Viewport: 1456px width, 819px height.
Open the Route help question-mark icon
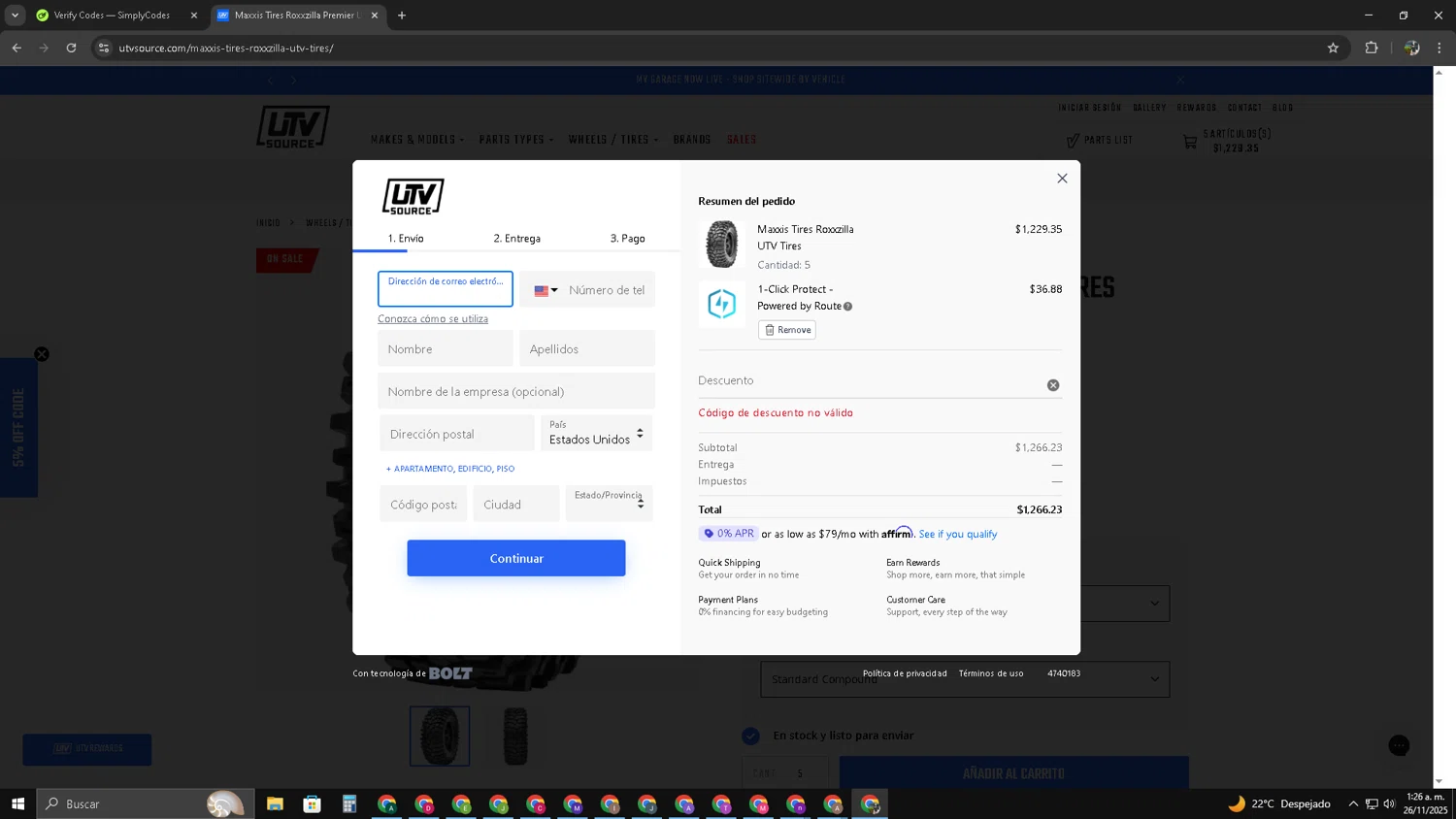[847, 307]
